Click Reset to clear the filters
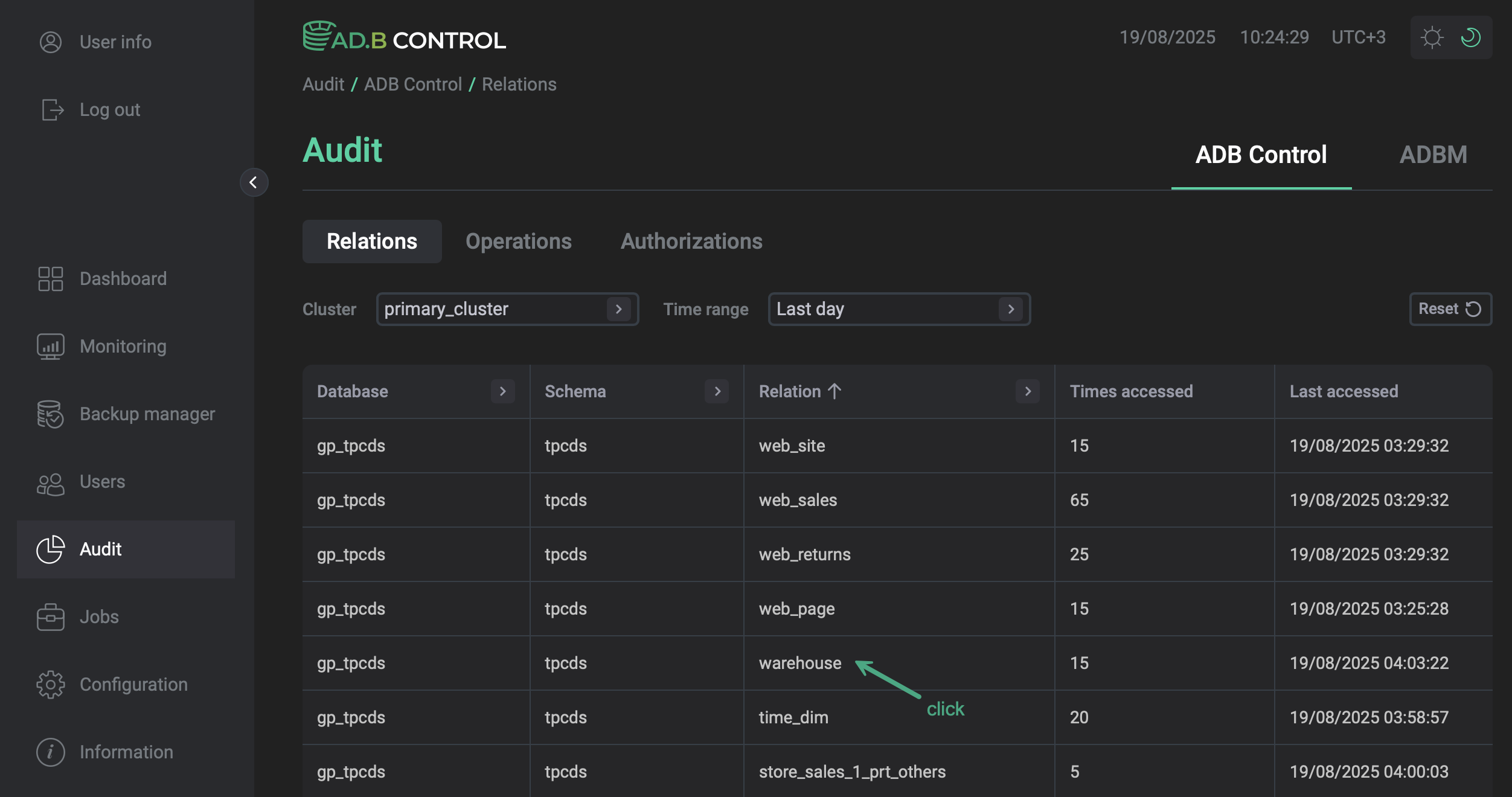1512x797 pixels. [x=1450, y=309]
